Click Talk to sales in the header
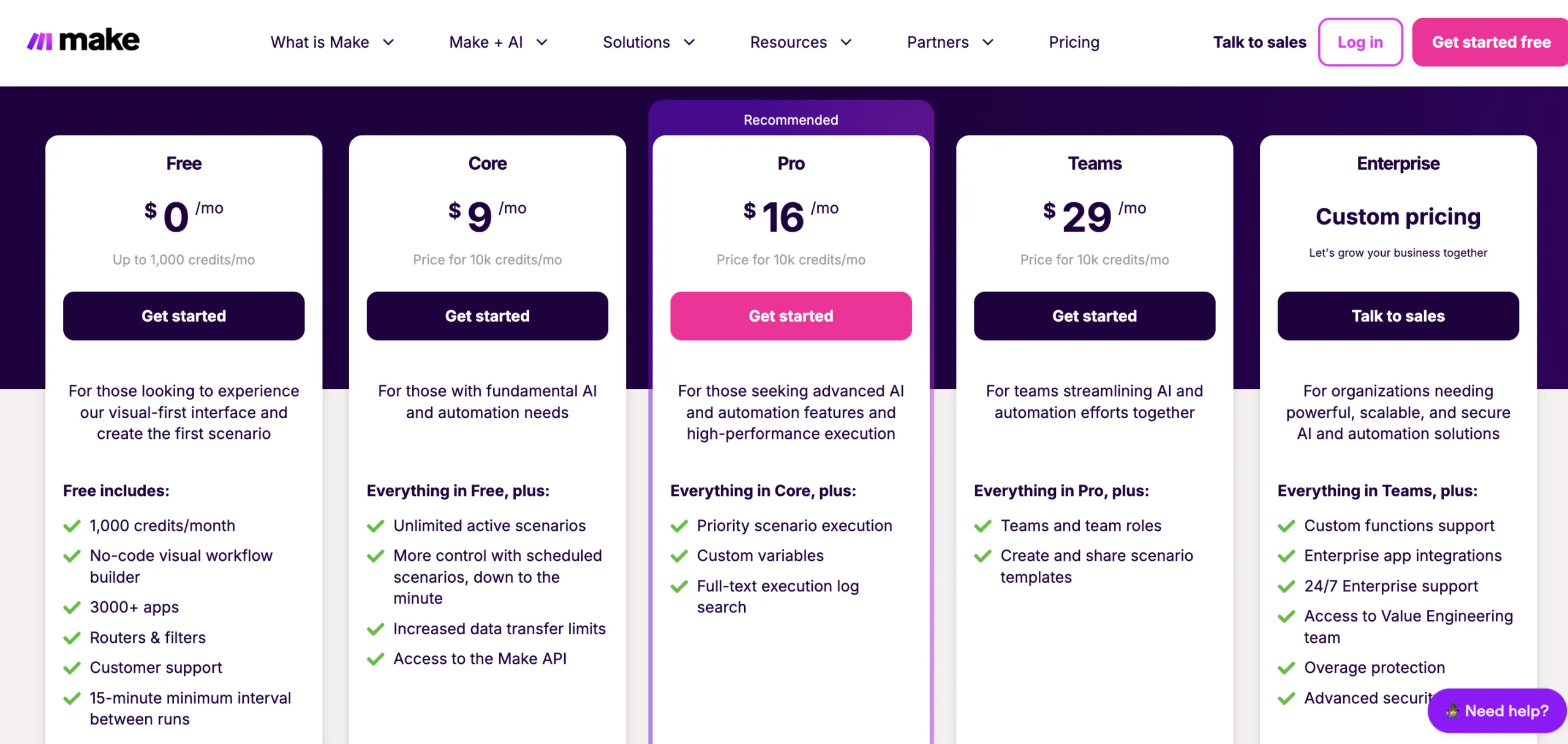The image size is (1568, 744). click(x=1259, y=42)
